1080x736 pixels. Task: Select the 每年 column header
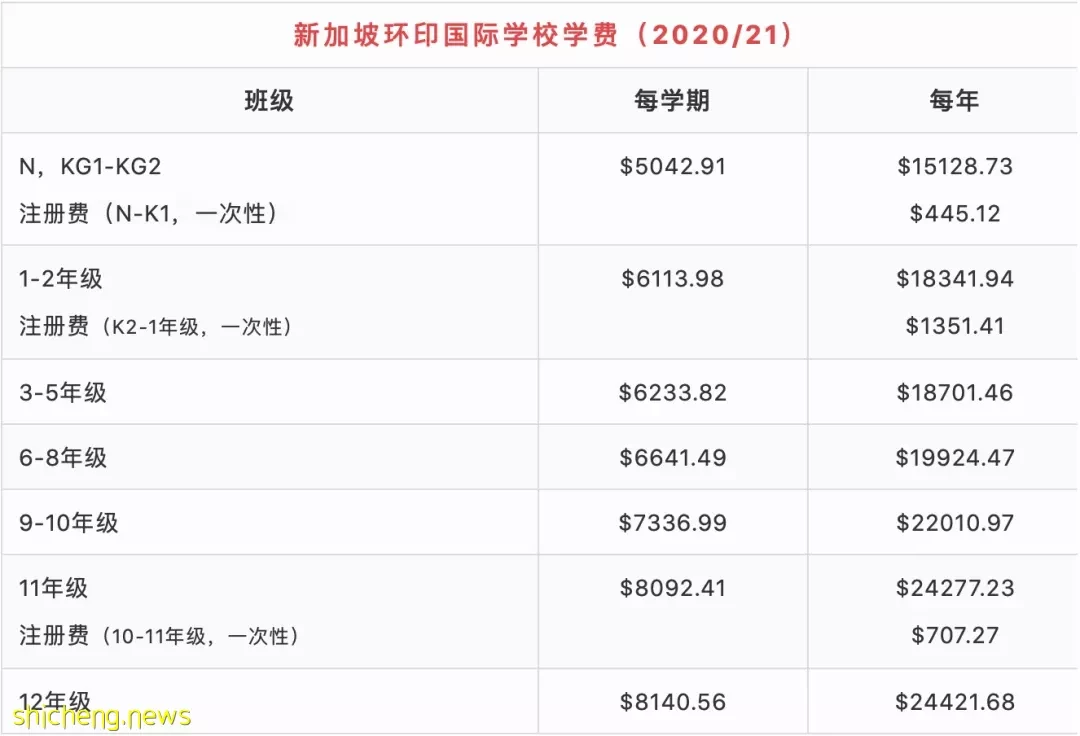click(x=954, y=101)
